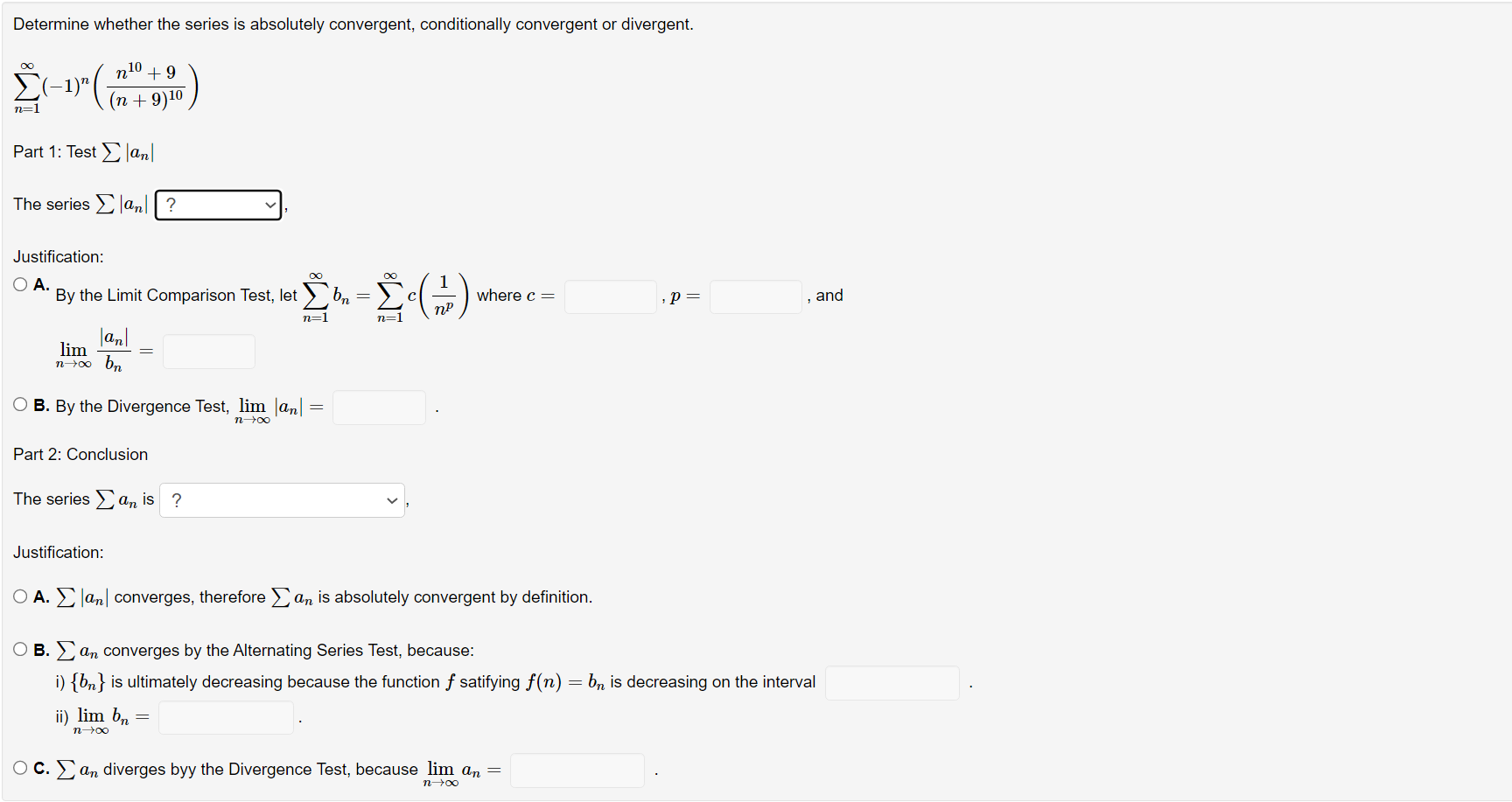Choose option B, Alternating Series Test justification
This screenshot has height=802, width=1512.
click(x=19, y=649)
